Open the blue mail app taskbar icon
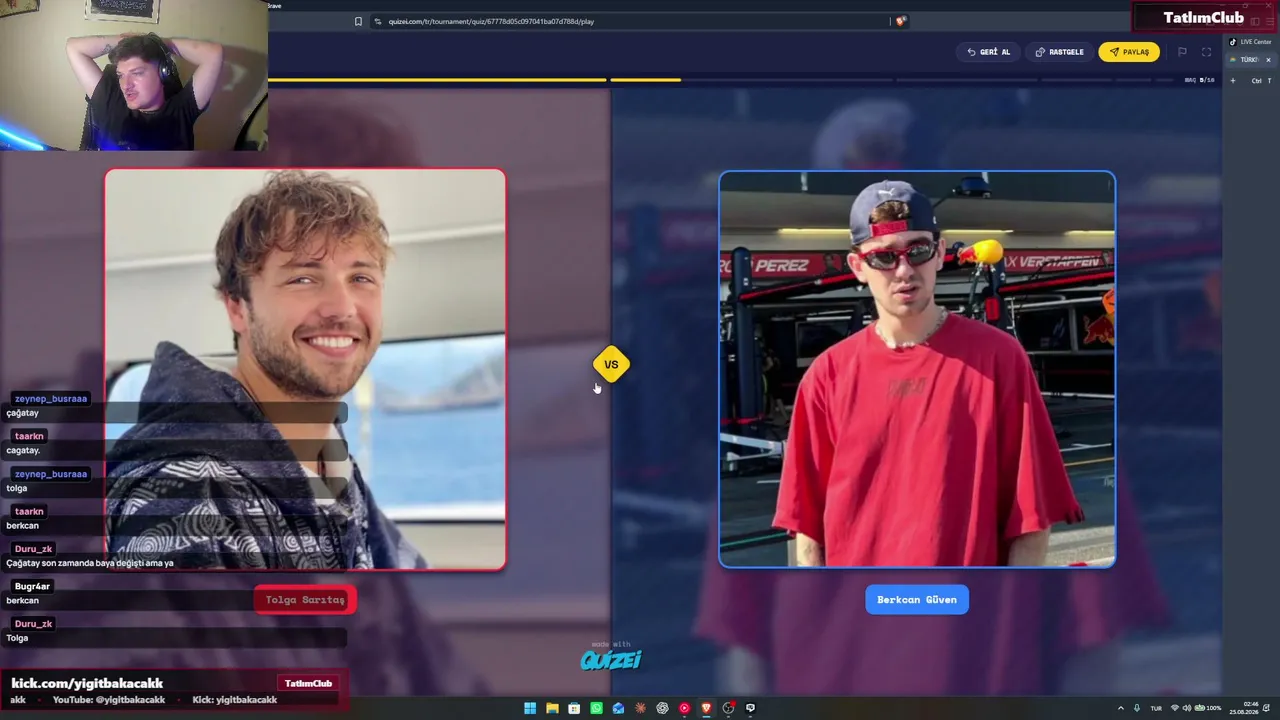The image size is (1280, 720). (x=618, y=708)
